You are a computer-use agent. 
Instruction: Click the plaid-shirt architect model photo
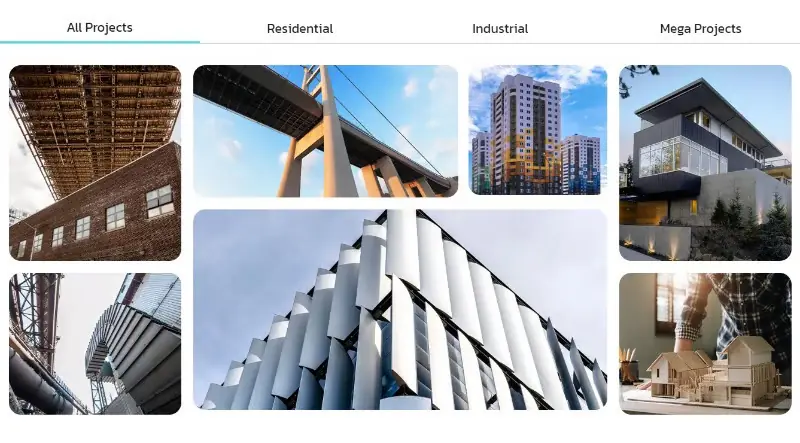pos(705,343)
